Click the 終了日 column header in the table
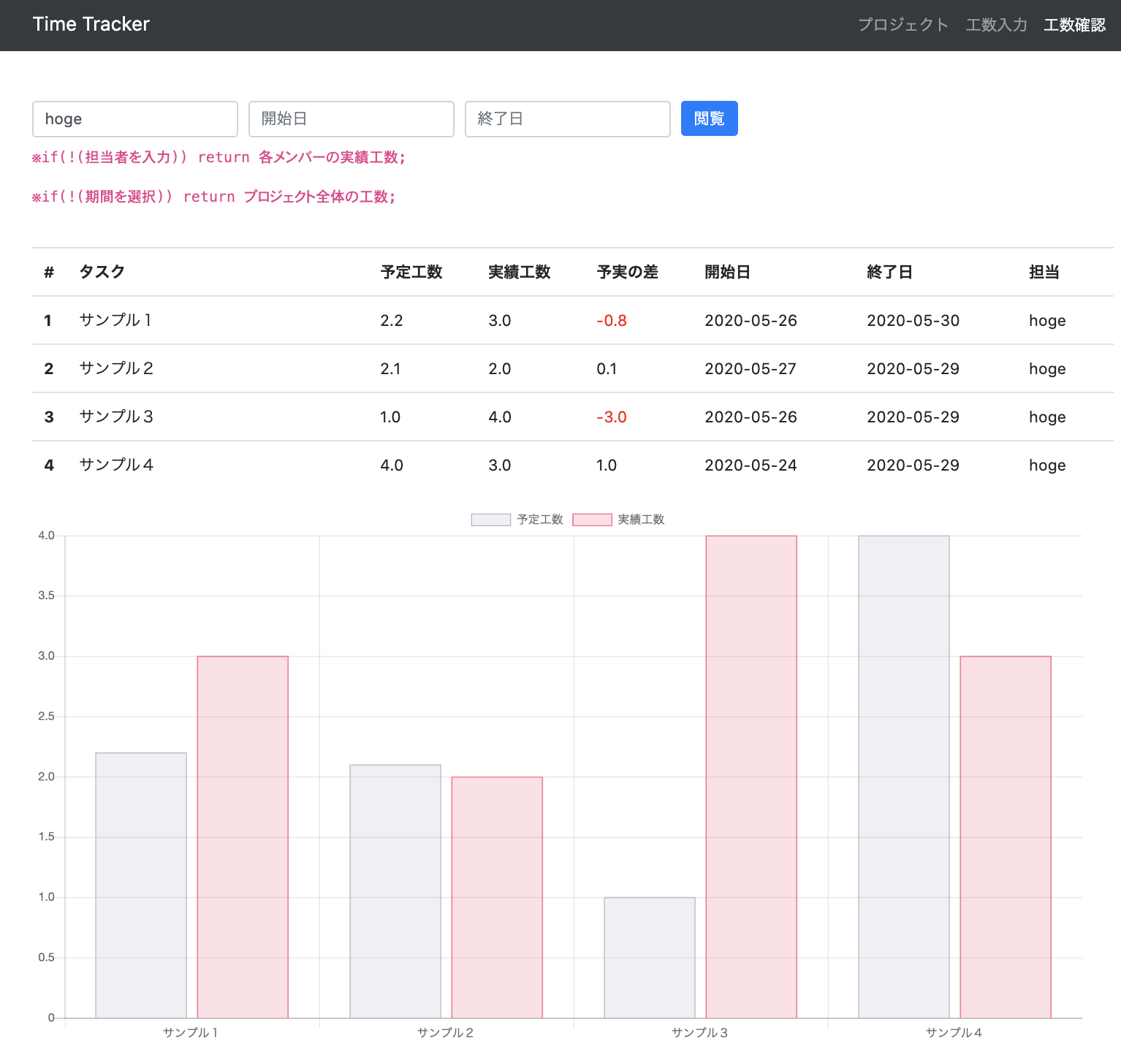Image resolution: width=1121 pixels, height=1064 pixels. click(889, 272)
